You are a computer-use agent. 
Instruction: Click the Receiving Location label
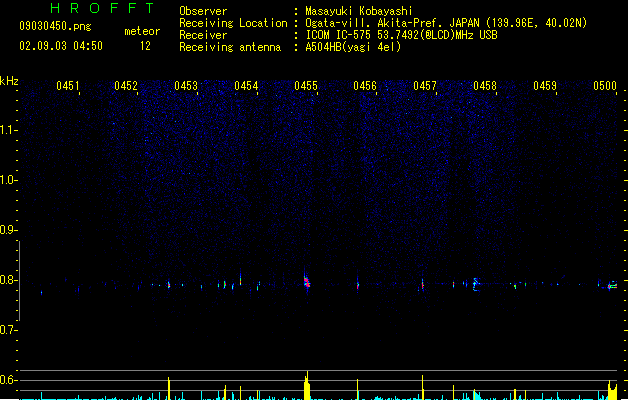coord(233,23)
